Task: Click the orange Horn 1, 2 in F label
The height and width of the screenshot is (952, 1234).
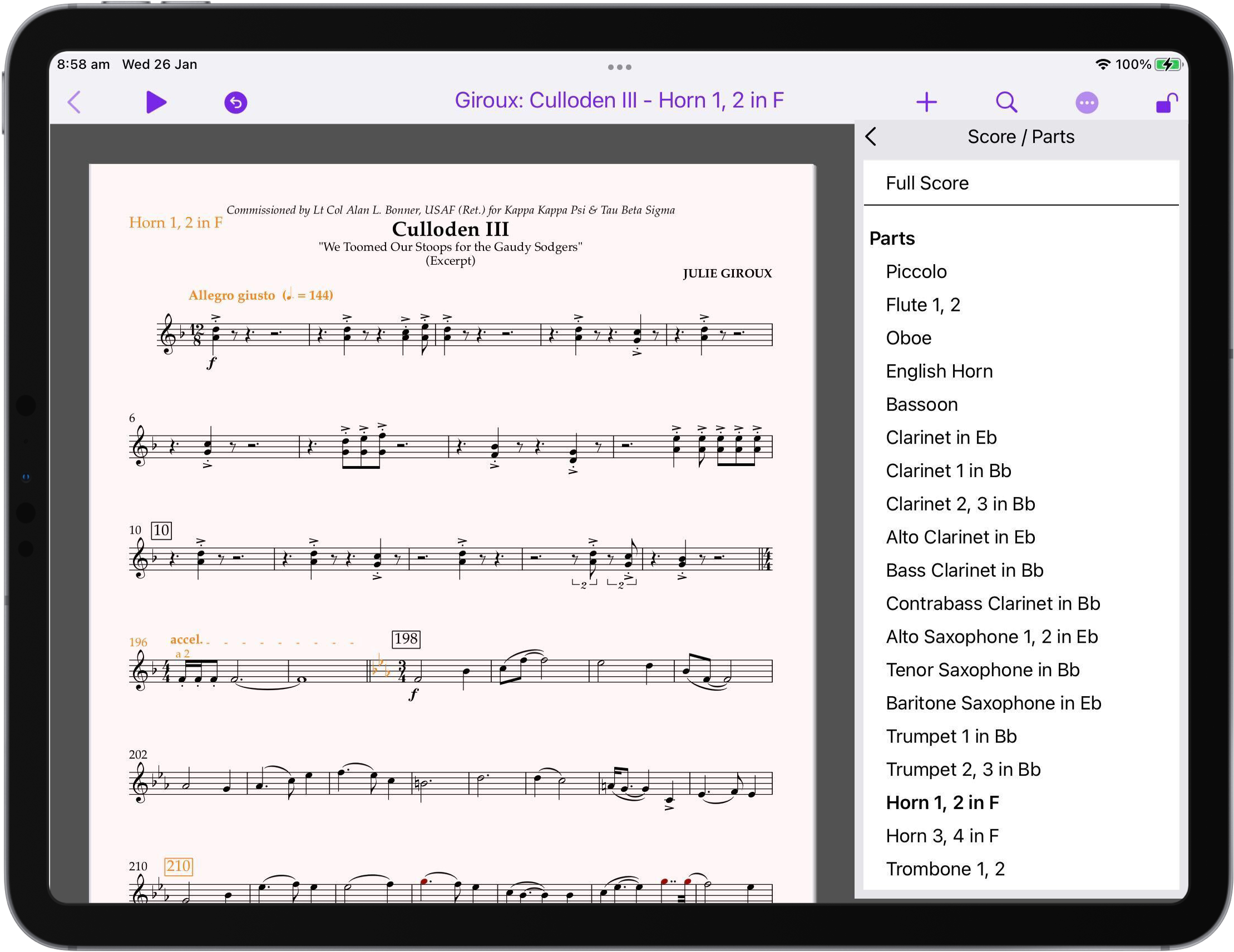Action: (176, 222)
